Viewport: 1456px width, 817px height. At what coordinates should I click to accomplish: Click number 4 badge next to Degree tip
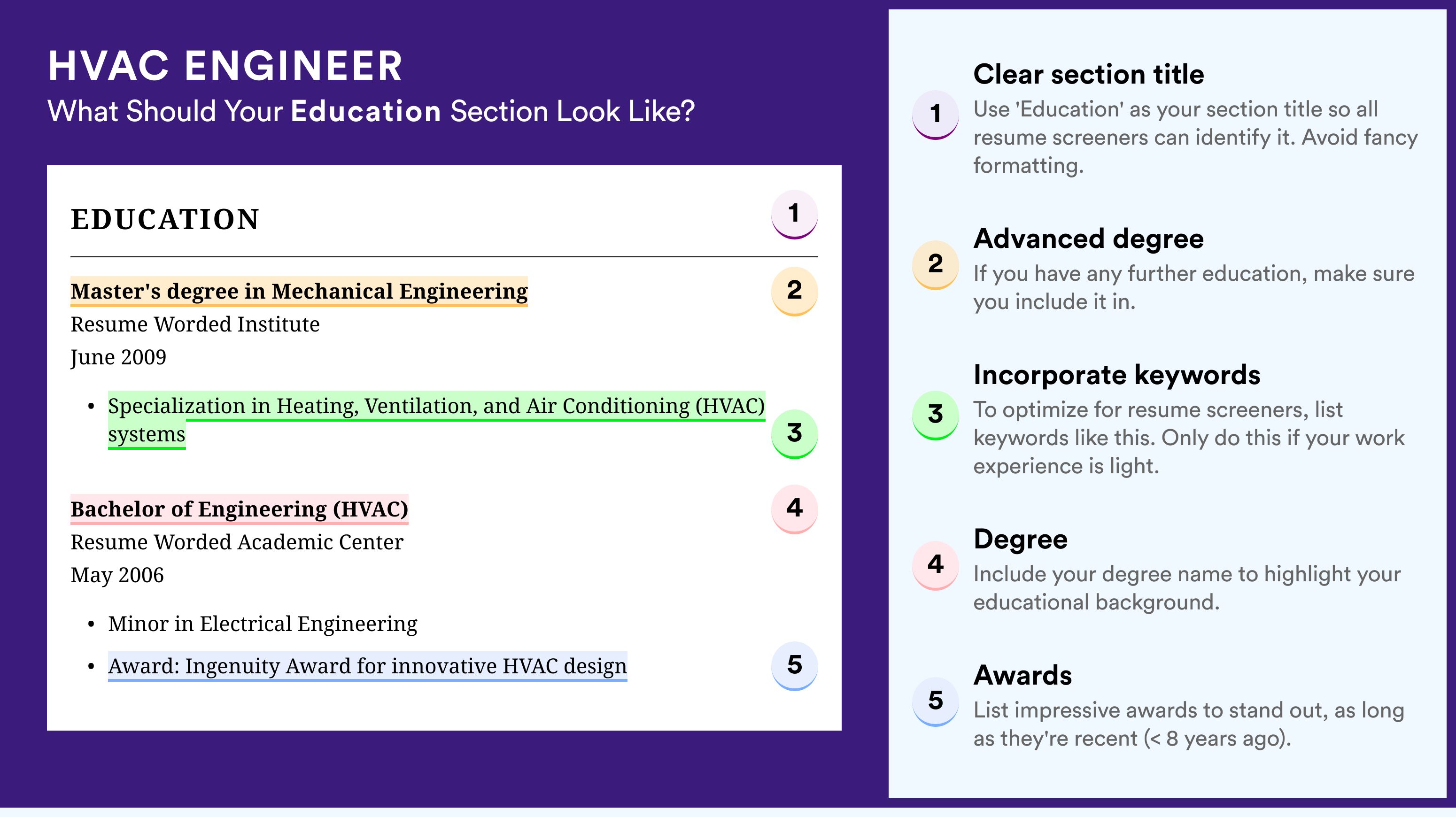[x=935, y=565]
